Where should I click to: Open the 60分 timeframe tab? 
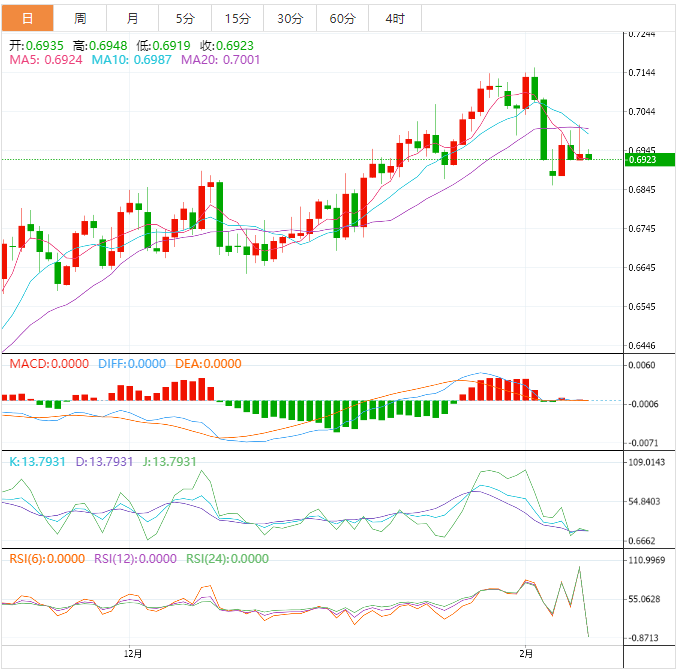pyautogui.click(x=342, y=18)
